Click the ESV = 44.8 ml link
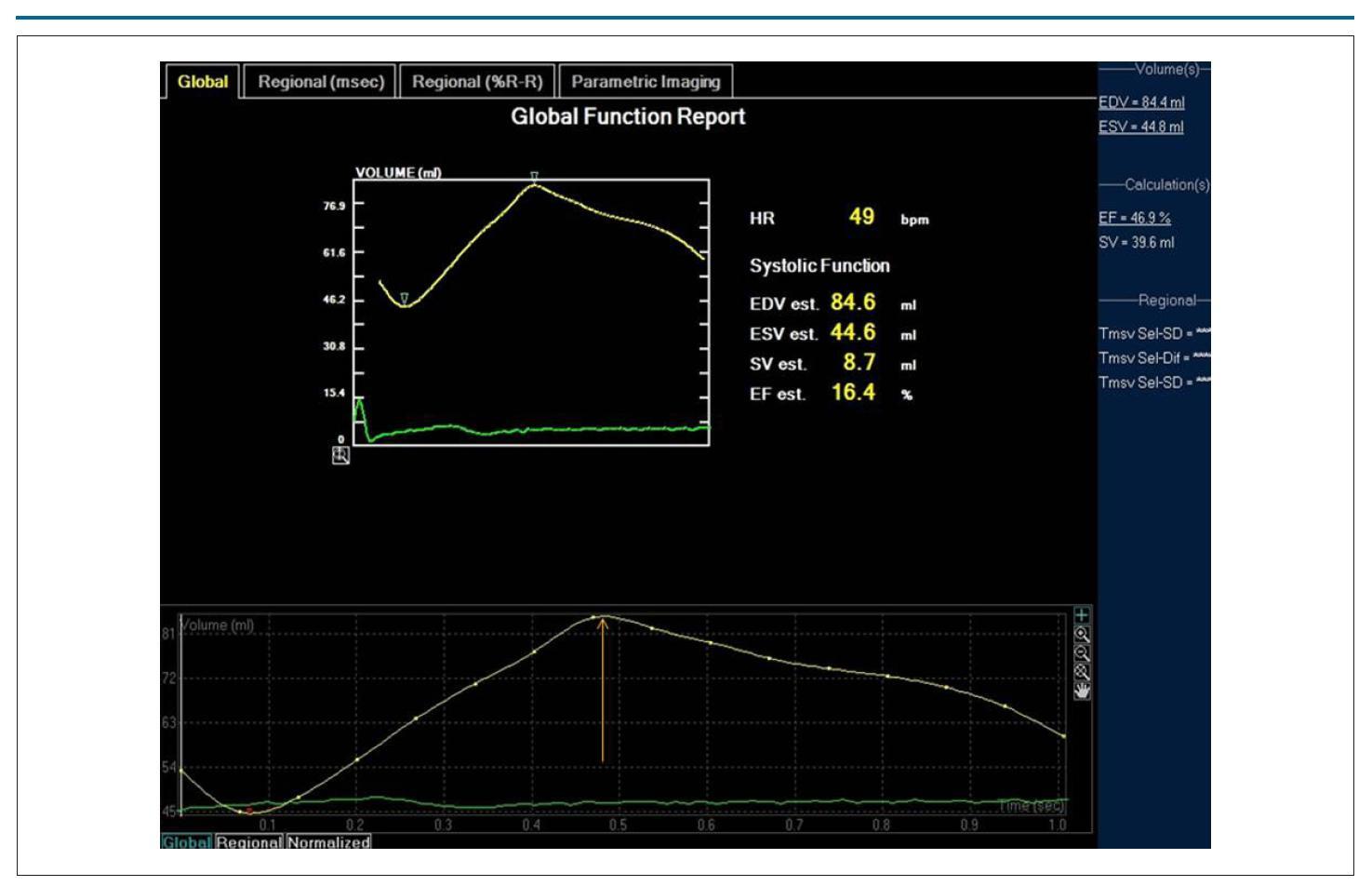1372x886 pixels. pos(1141,127)
